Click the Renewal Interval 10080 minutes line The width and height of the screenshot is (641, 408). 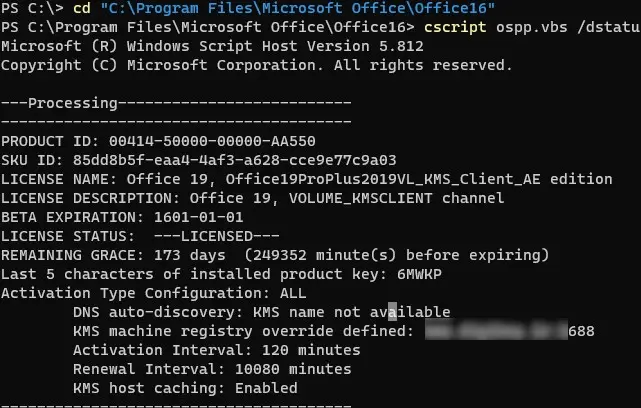(212, 369)
